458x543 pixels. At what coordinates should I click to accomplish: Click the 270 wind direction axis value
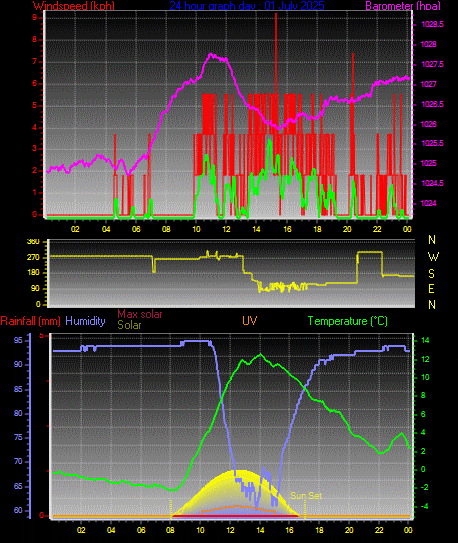pos(33,258)
